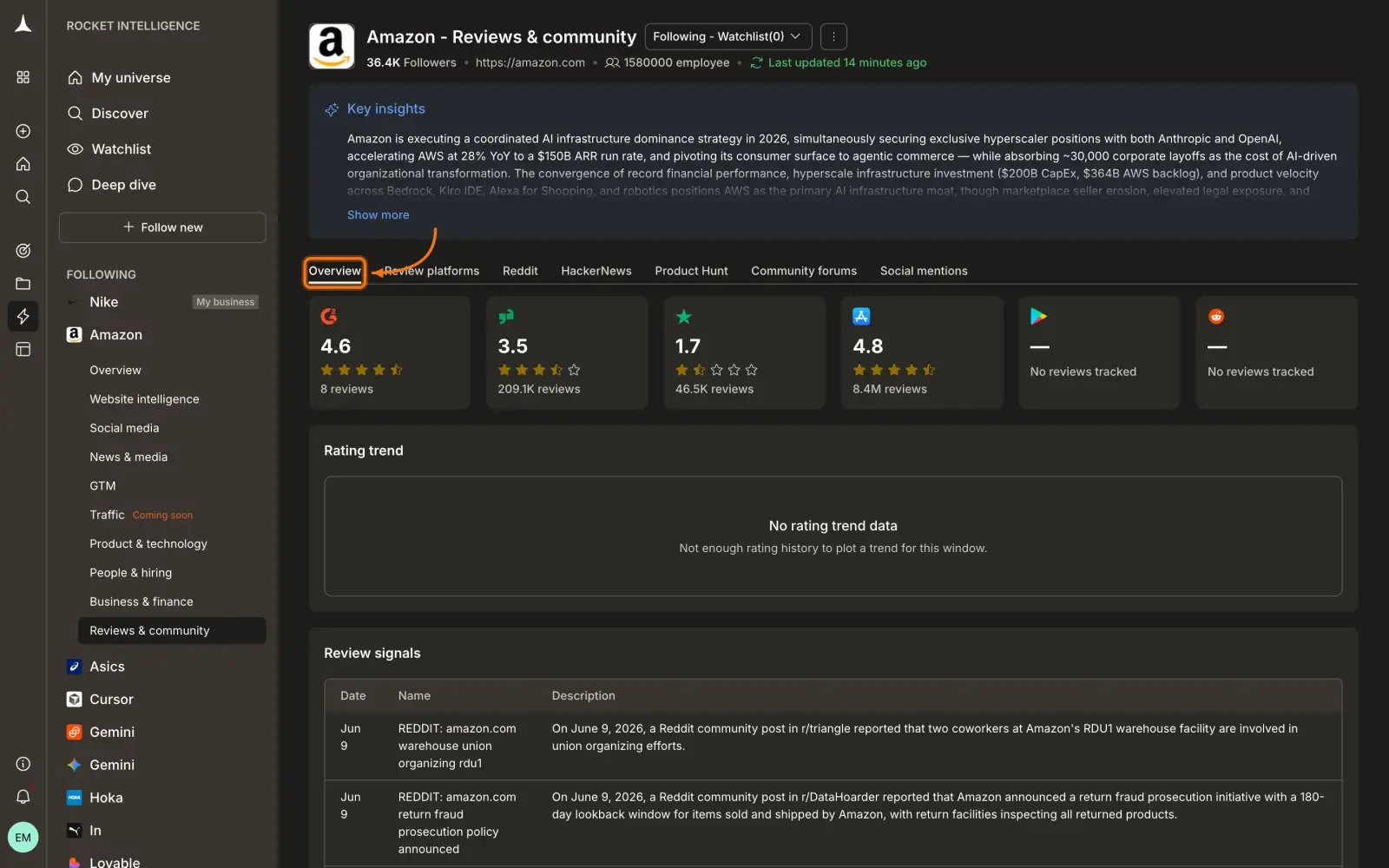Screen dimensions: 1389x868
Task: Click the Traffic Coming soon item
Action: pyautogui.click(x=141, y=516)
